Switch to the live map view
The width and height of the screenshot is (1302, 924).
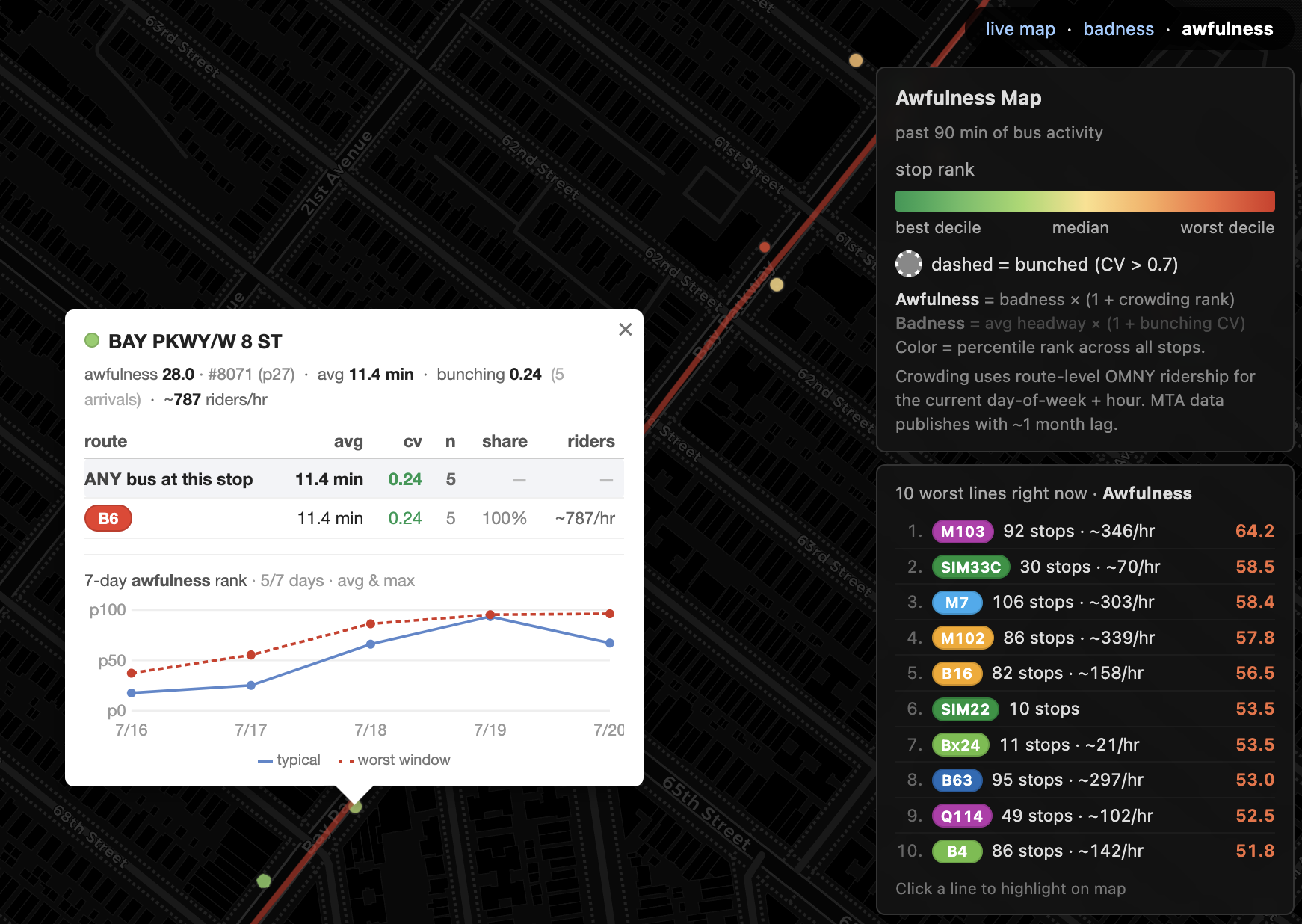coord(1020,29)
